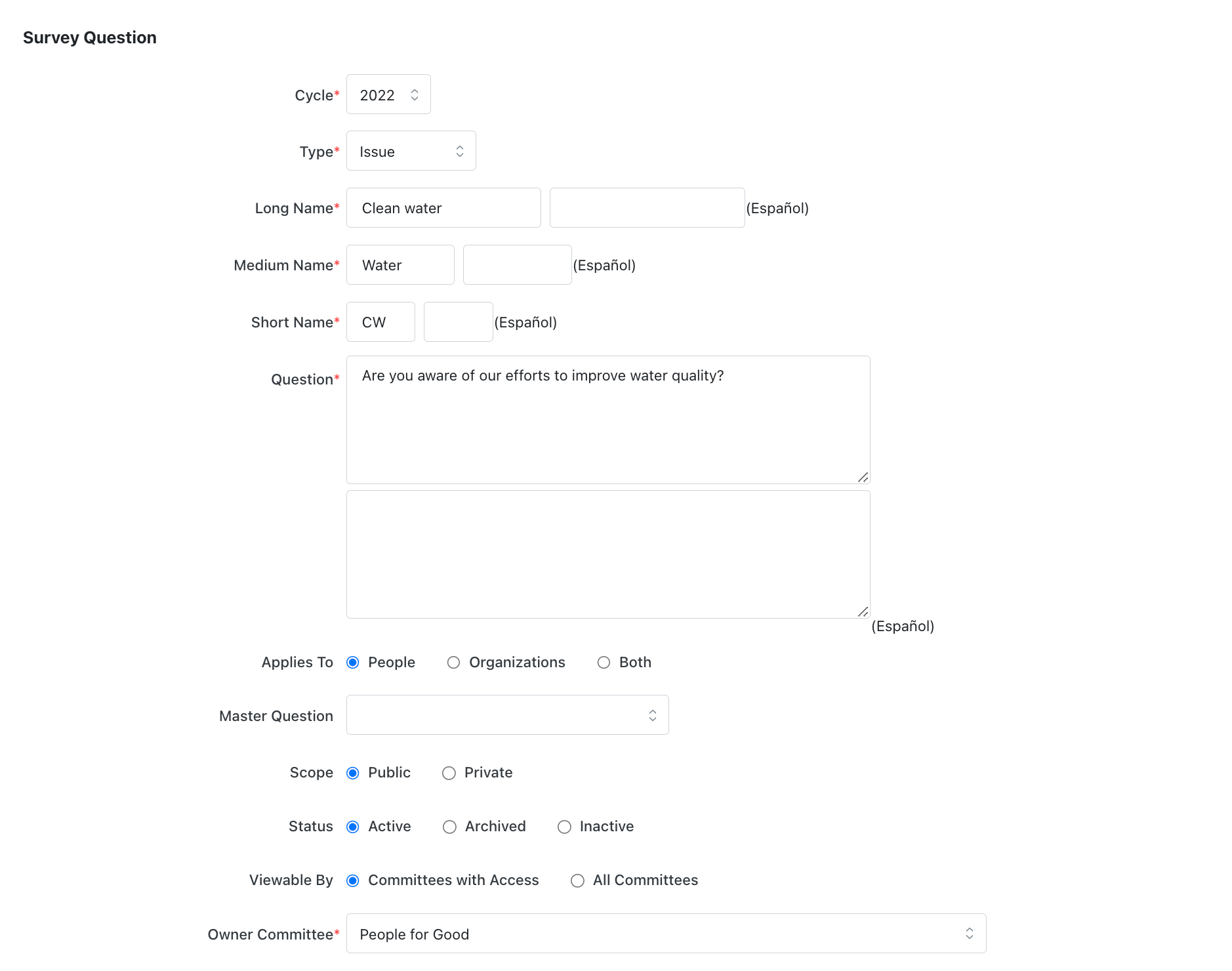Viewport: 1232px width, 971px height.
Task: Click the empty Spanish question text area
Action: pyautogui.click(x=607, y=554)
